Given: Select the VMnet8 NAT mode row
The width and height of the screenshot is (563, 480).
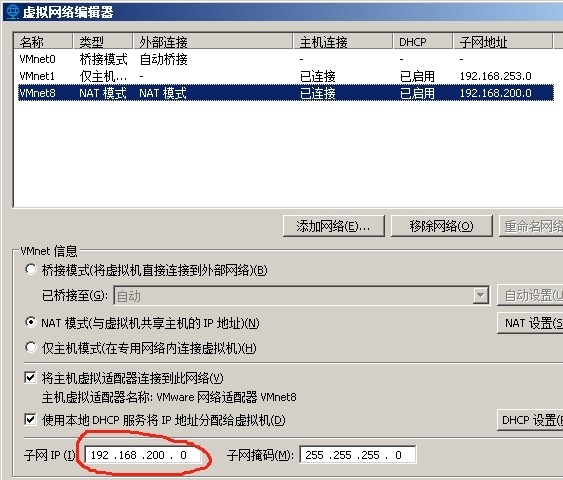Looking at the screenshot, I should (286, 93).
